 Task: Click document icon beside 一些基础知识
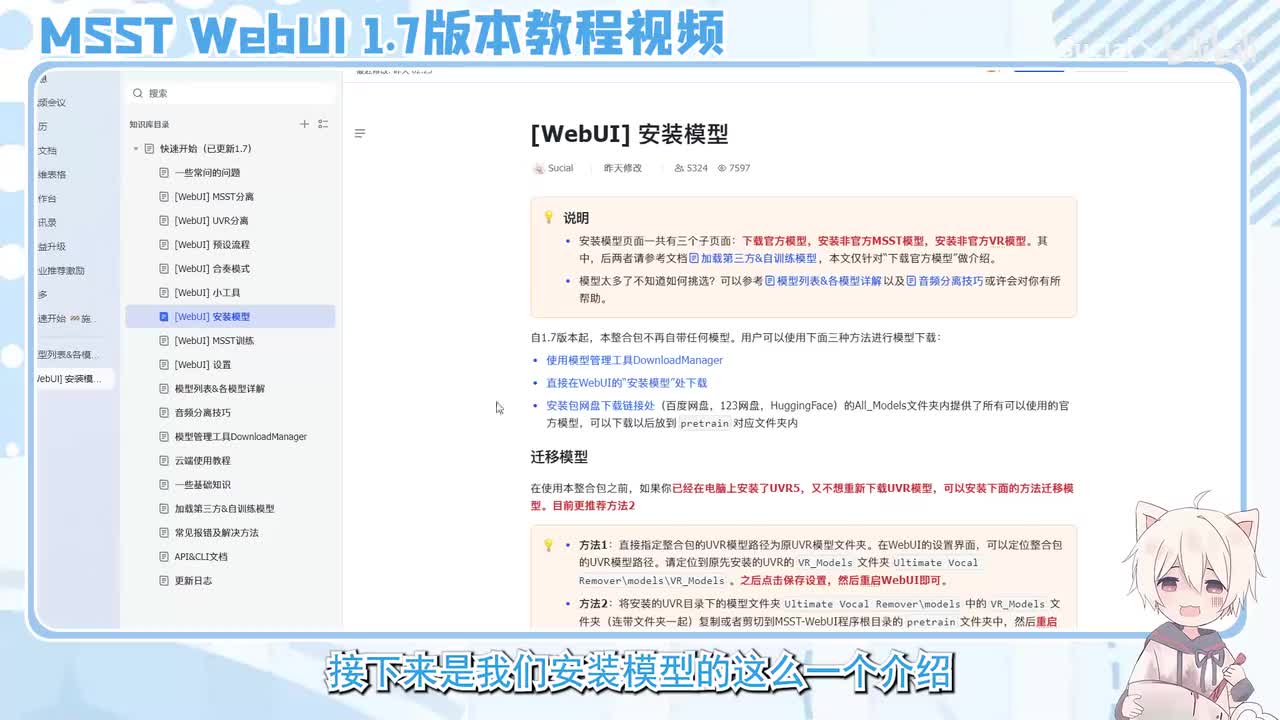(164, 485)
